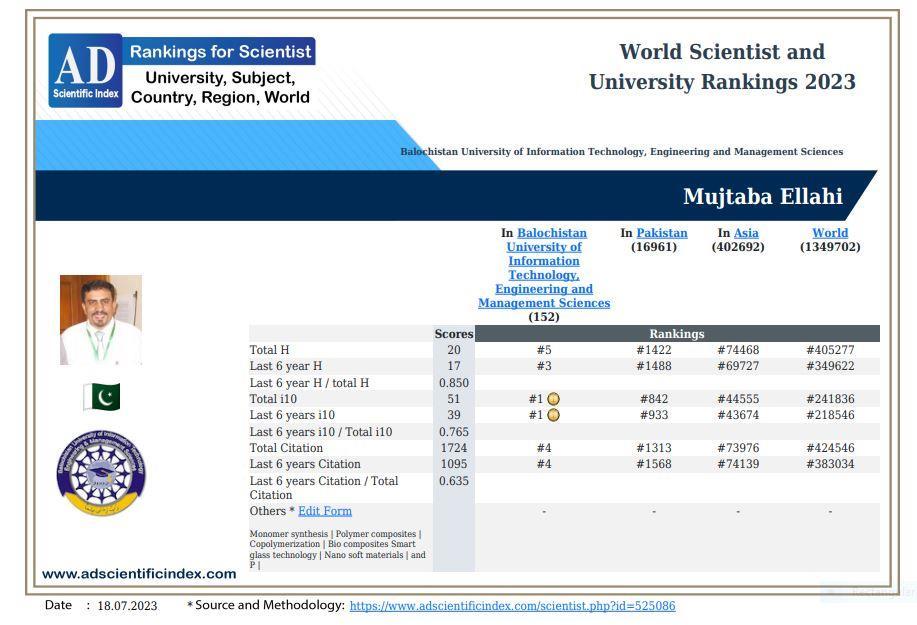The height and width of the screenshot is (625, 917).
Task: Click the Rankings for Scientist banner
Action: click(220, 51)
